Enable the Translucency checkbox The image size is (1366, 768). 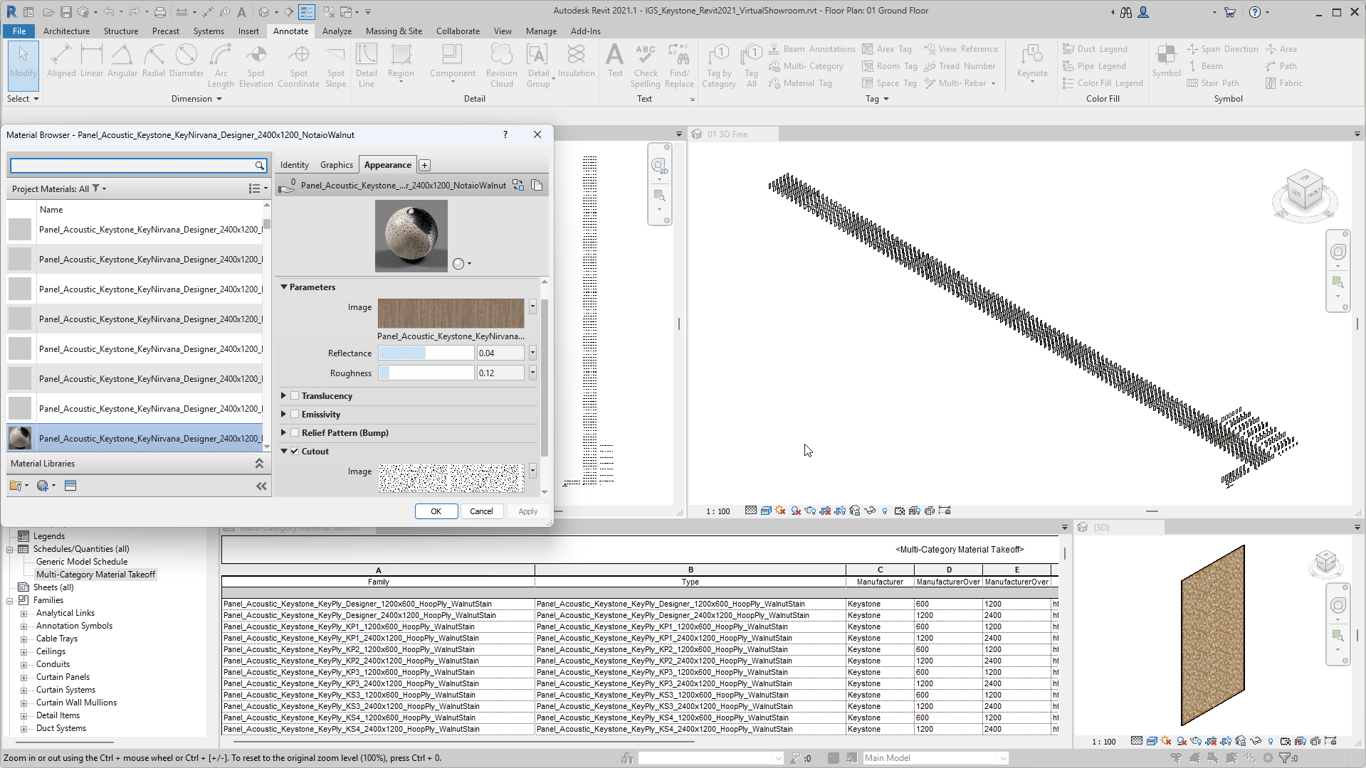click(295, 396)
